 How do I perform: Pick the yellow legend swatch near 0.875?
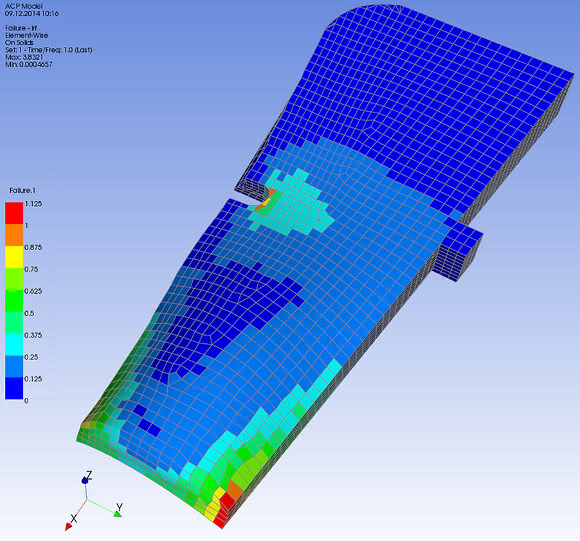[14, 257]
